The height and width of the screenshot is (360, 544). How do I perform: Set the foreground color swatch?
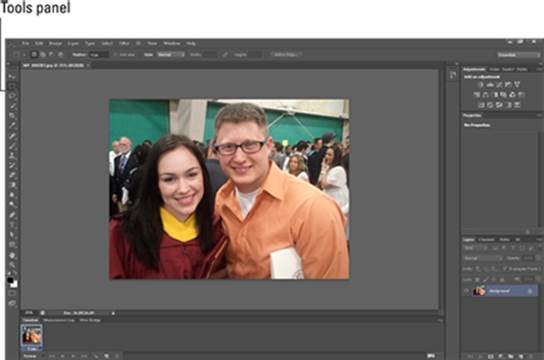pyautogui.click(x=10, y=280)
